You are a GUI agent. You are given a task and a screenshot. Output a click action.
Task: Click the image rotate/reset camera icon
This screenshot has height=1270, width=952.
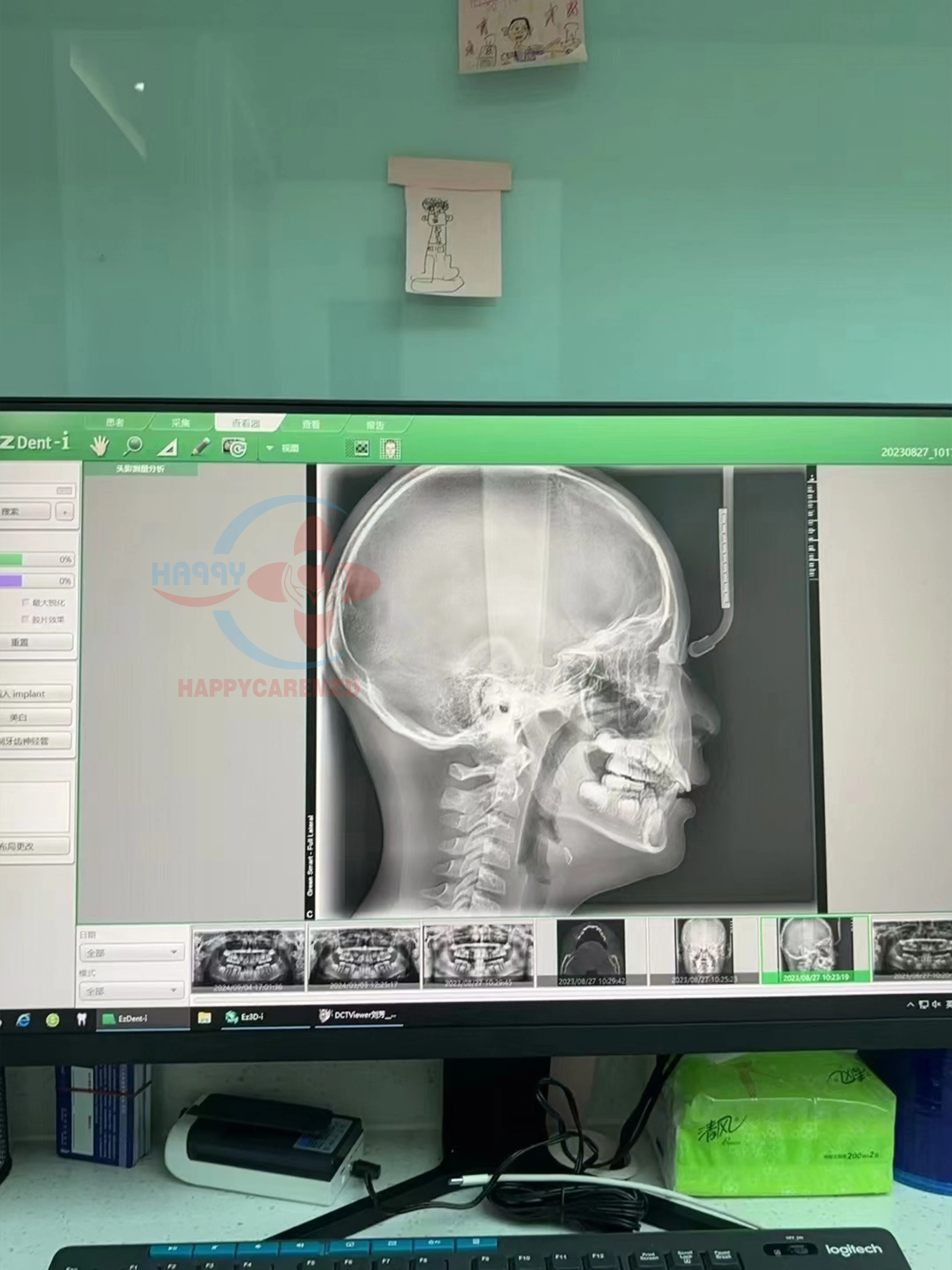[x=235, y=447]
